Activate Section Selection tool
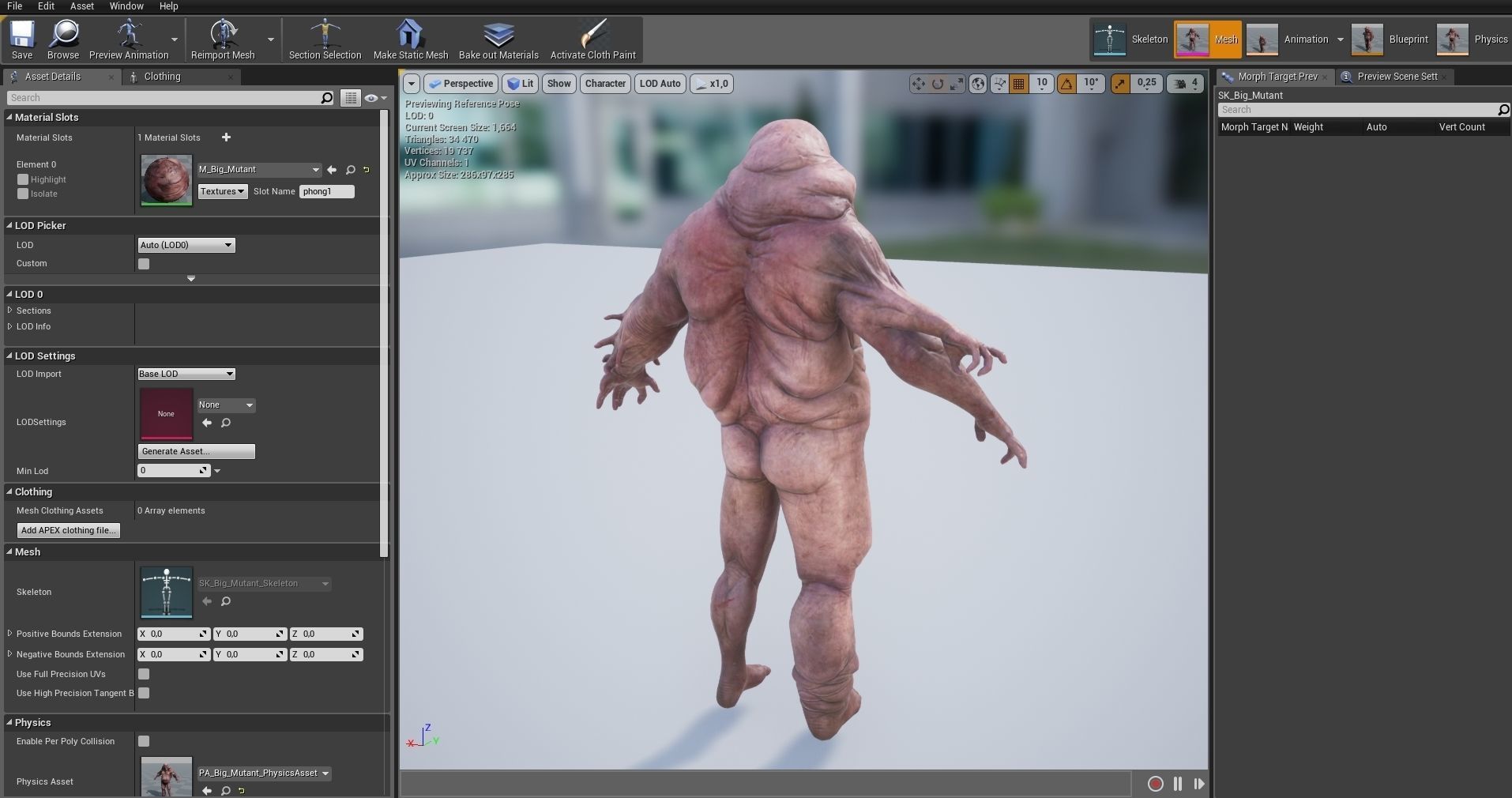1512x798 pixels. (x=325, y=40)
